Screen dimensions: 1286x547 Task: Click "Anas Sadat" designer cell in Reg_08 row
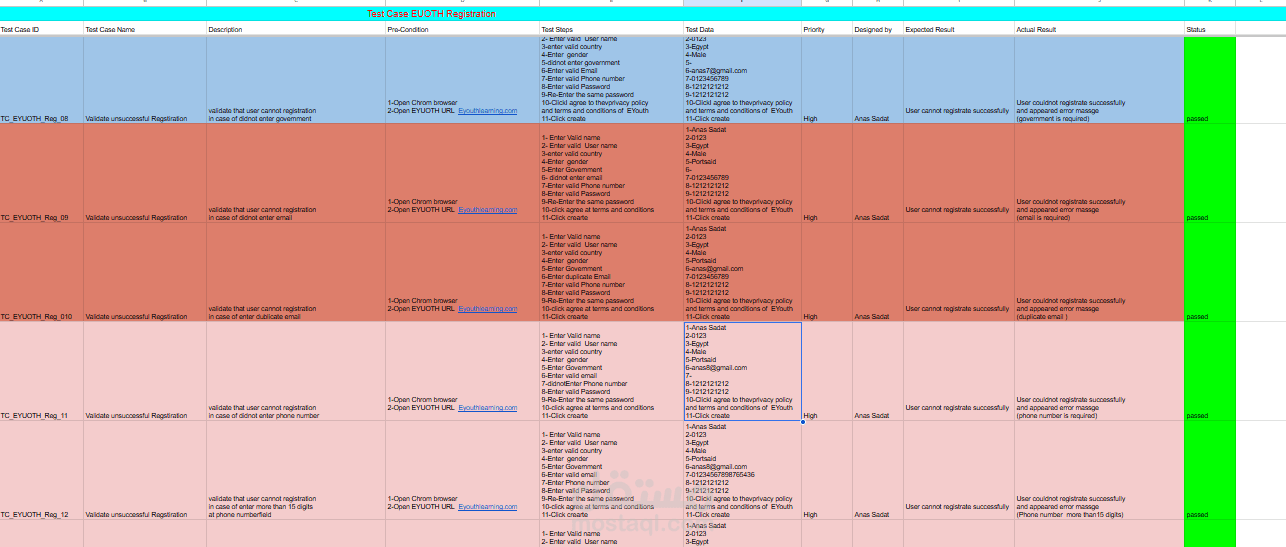[877, 81]
